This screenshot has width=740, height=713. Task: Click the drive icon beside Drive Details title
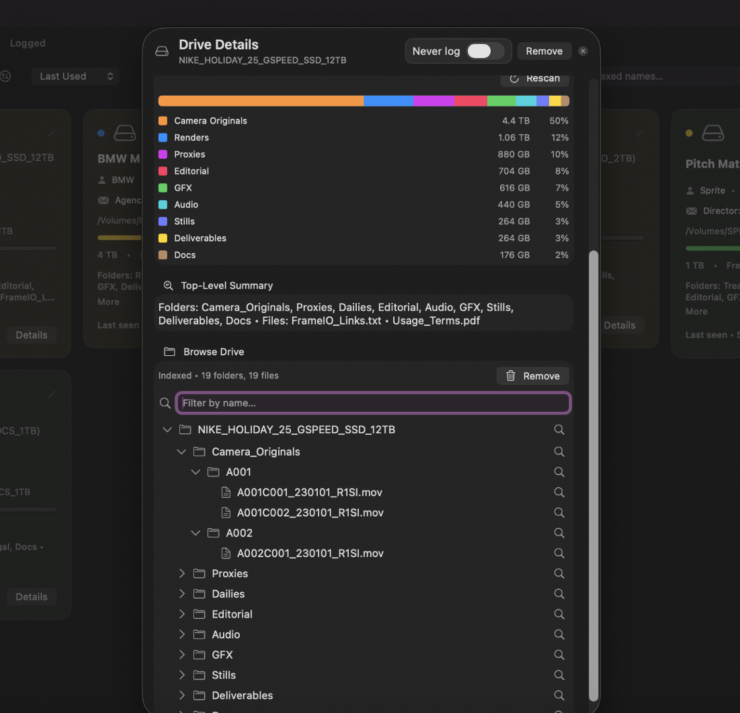(162, 51)
